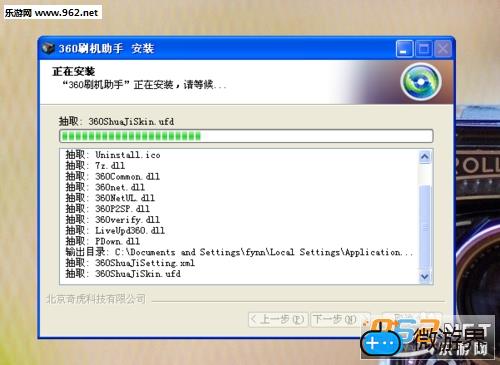Select log line 360P2SP.dll
Viewport: 500px width, 365px height.
[107, 209]
